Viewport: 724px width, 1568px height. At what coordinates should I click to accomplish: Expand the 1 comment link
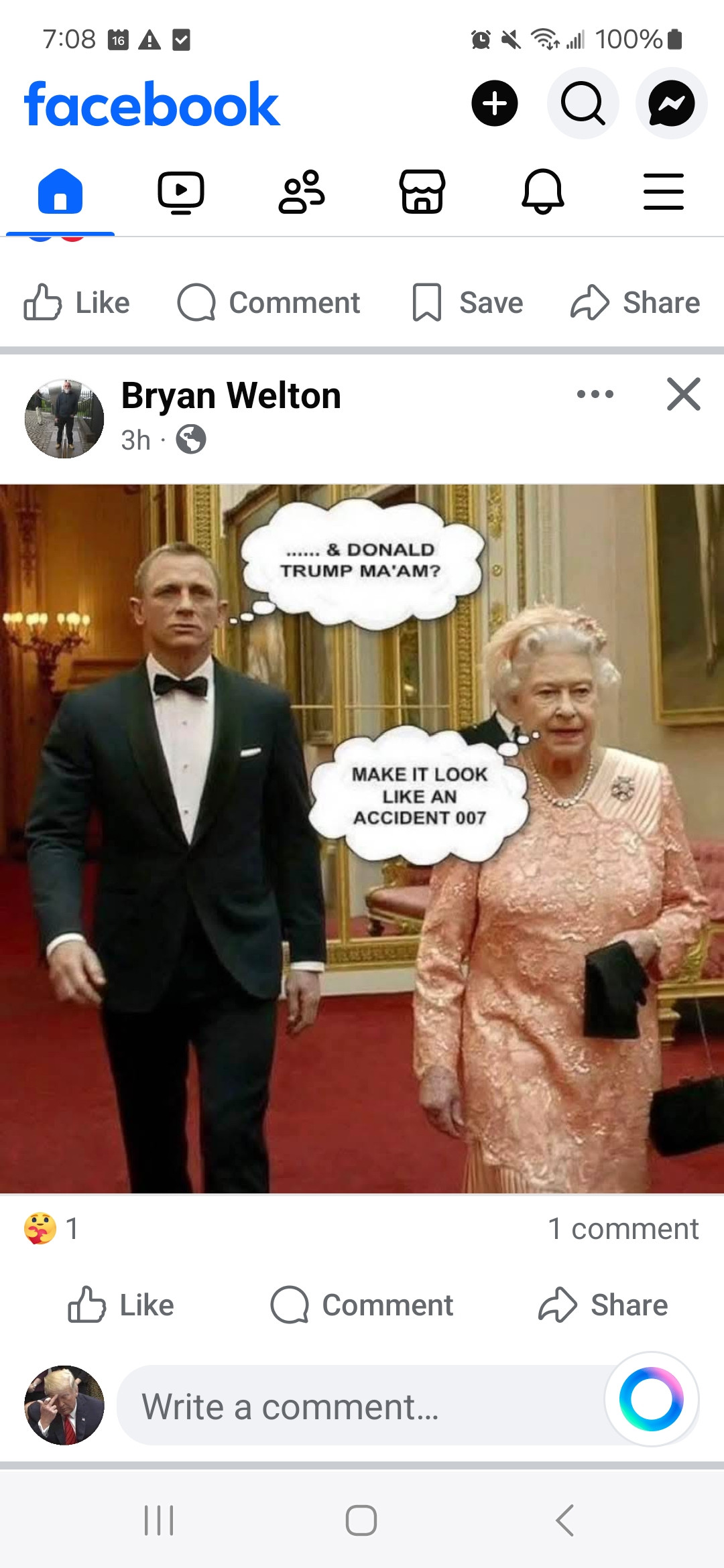point(623,1229)
